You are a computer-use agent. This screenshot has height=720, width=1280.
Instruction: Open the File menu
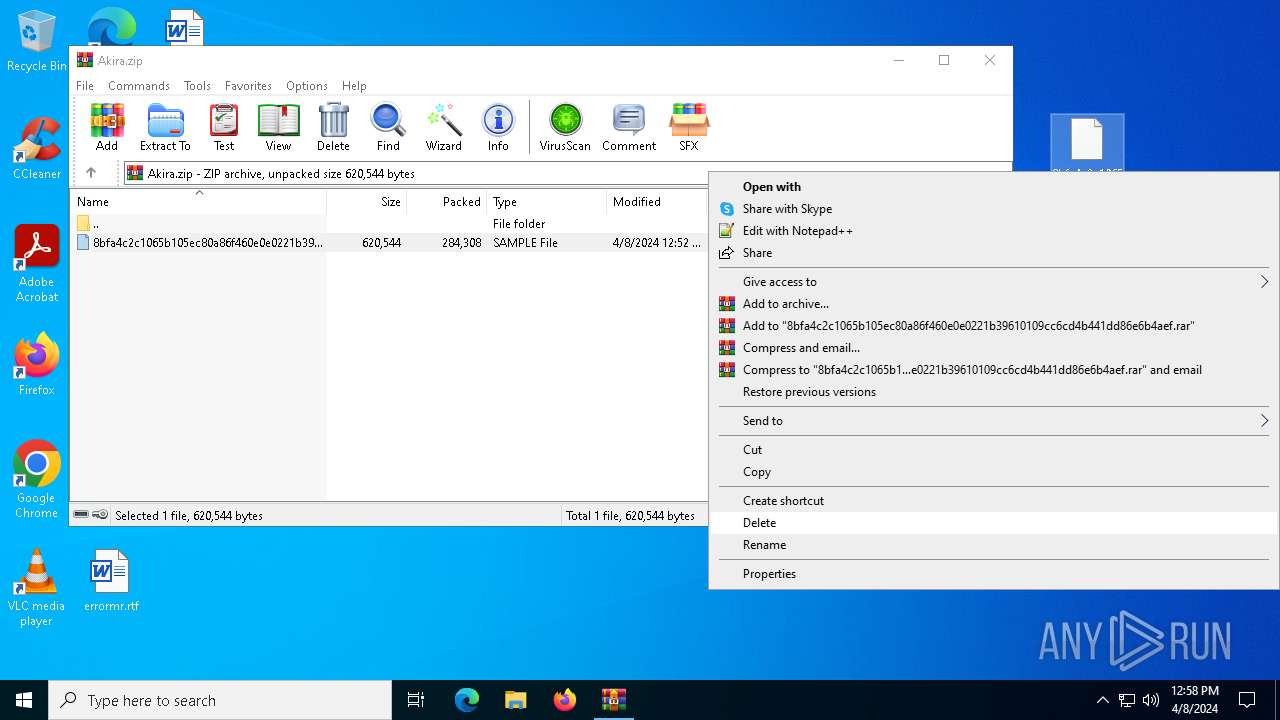pos(85,86)
